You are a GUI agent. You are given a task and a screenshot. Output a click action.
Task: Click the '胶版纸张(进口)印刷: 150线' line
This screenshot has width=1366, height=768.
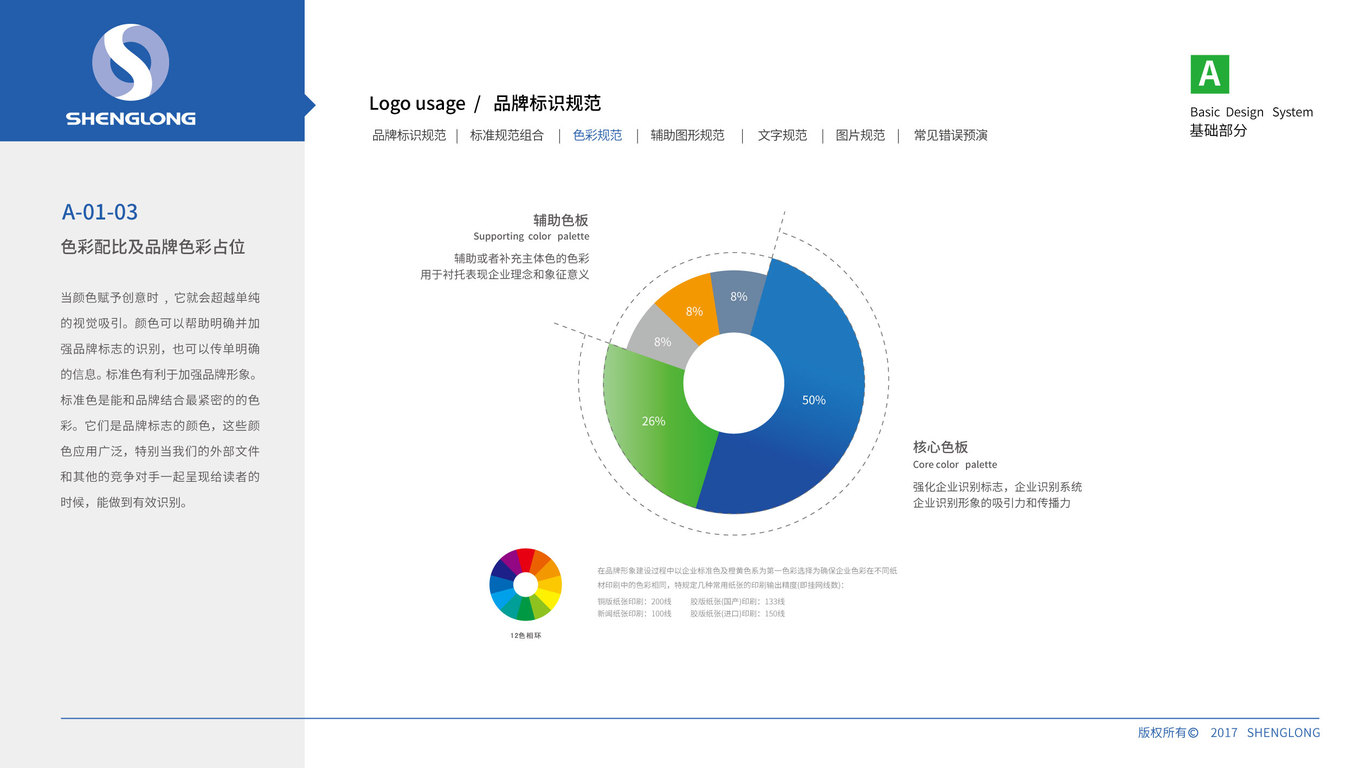pyautogui.click(x=737, y=613)
